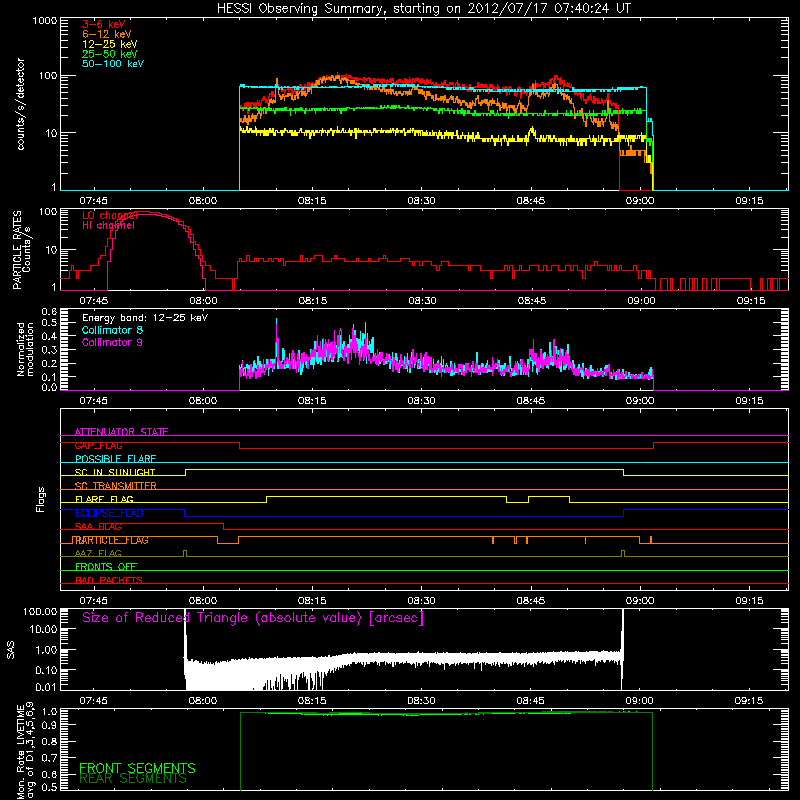Image resolution: width=800 pixels, height=800 pixels.
Task: Click the 08:45 time label under modulation plot
Action: (x=531, y=401)
